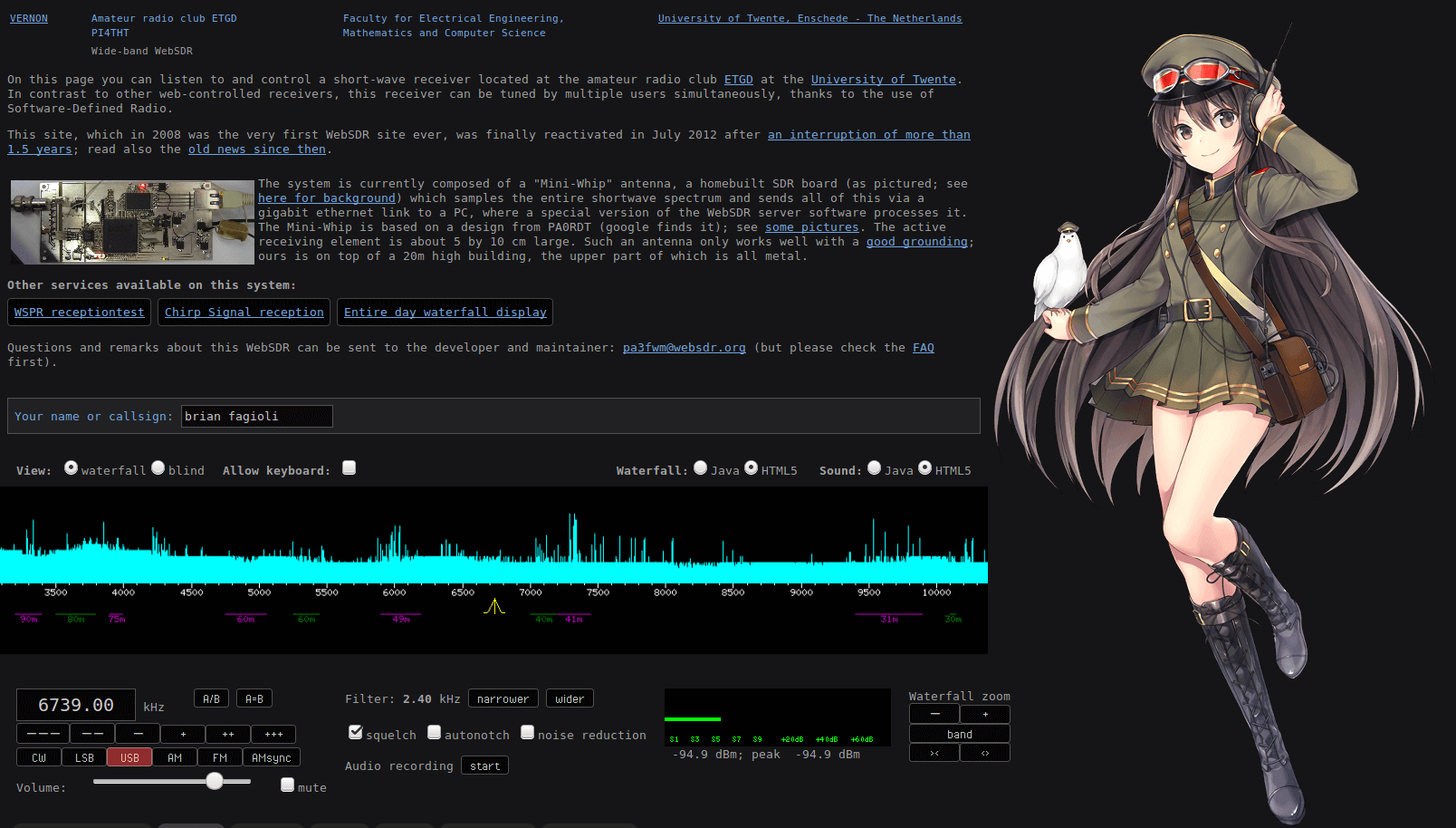Choose Java for the Waterfall option
The image size is (1456, 828).
point(701,467)
